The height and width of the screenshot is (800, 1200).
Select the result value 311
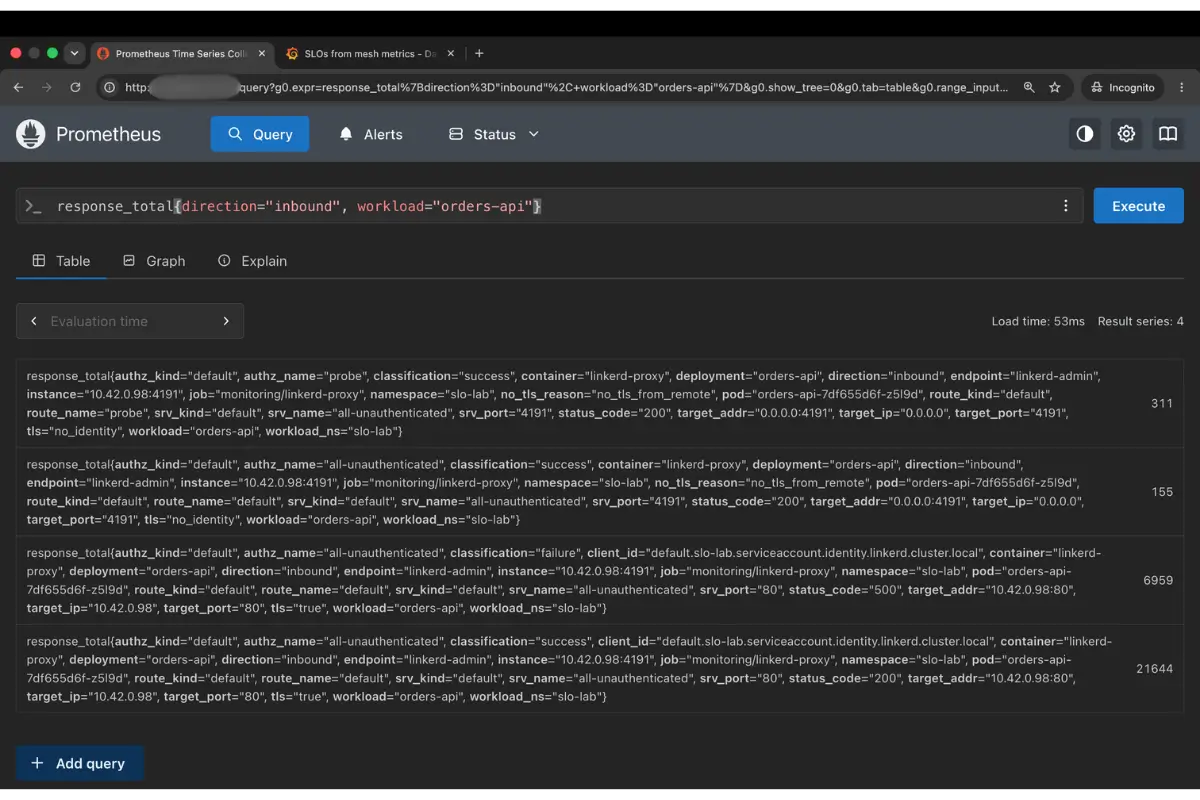pos(1161,404)
